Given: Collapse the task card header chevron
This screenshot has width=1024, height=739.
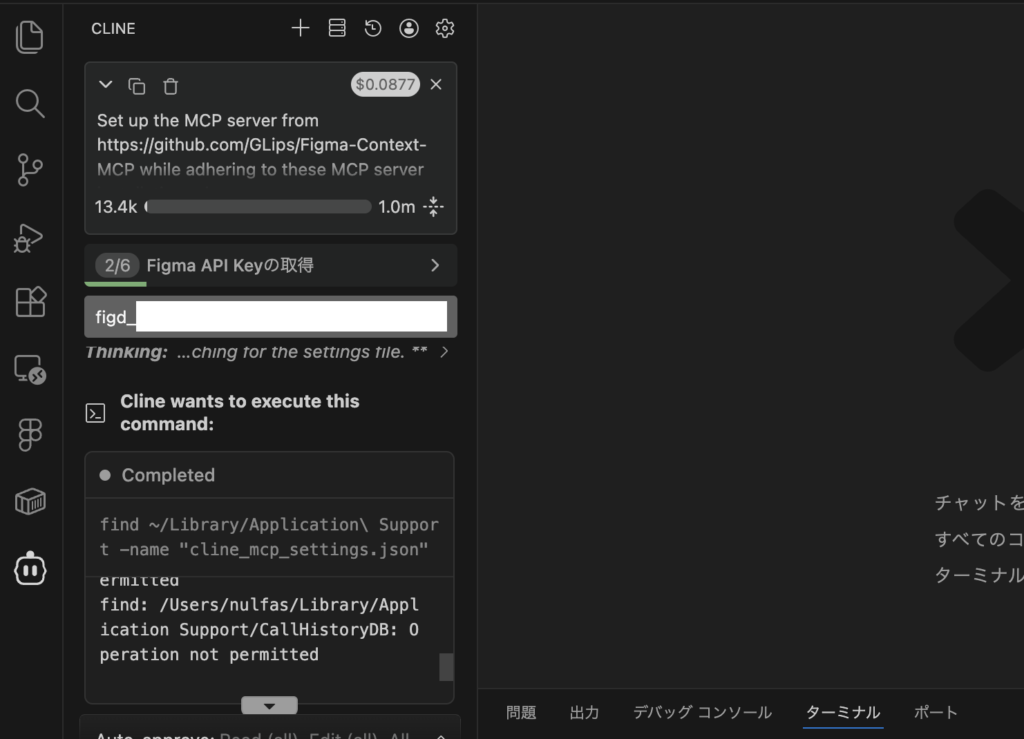Looking at the screenshot, I should point(105,85).
